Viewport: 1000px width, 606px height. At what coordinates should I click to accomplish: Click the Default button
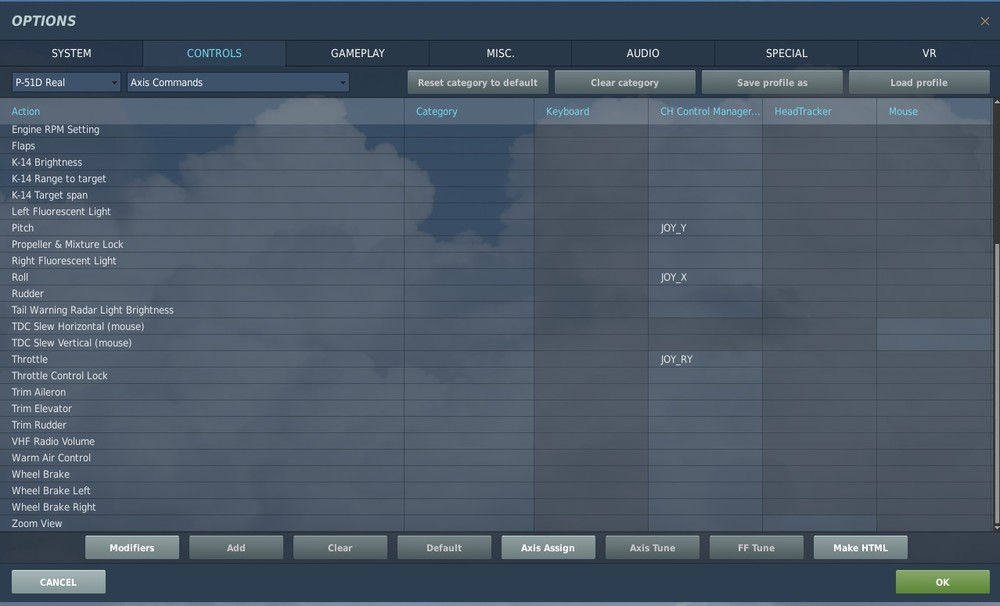(444, 547)
